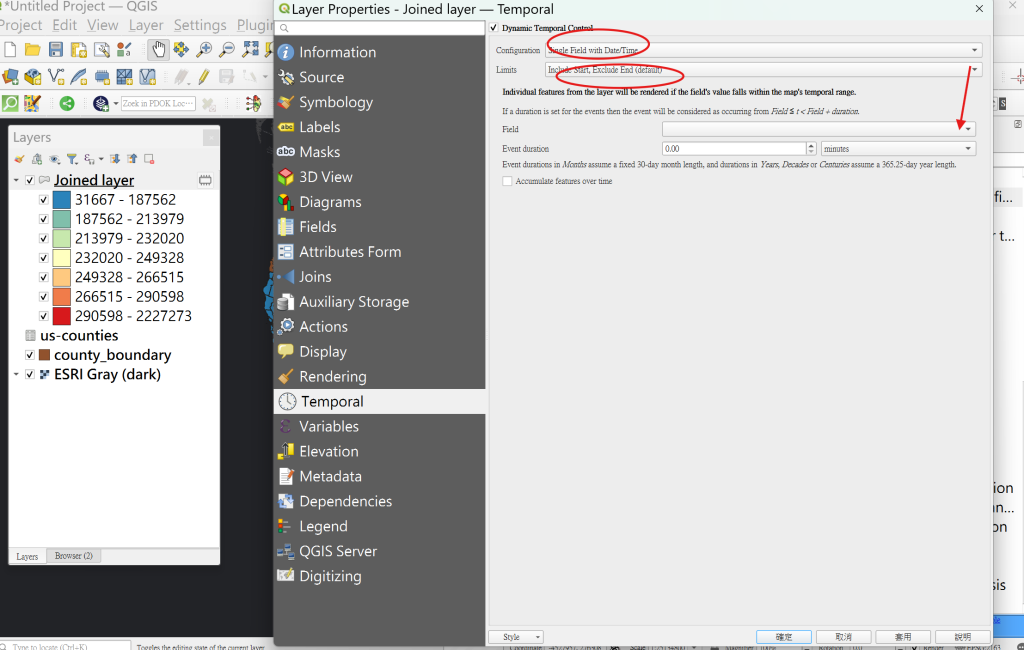Viewport: 1024px width, 650px height.
Task: Click Expand All icon in Layers panel
Action: 115,159
